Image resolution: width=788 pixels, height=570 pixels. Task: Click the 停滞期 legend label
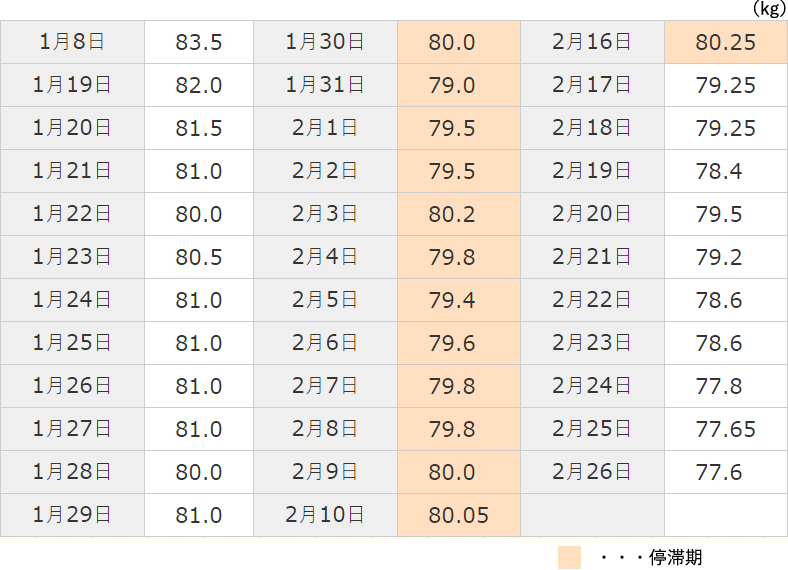point(675,557)
